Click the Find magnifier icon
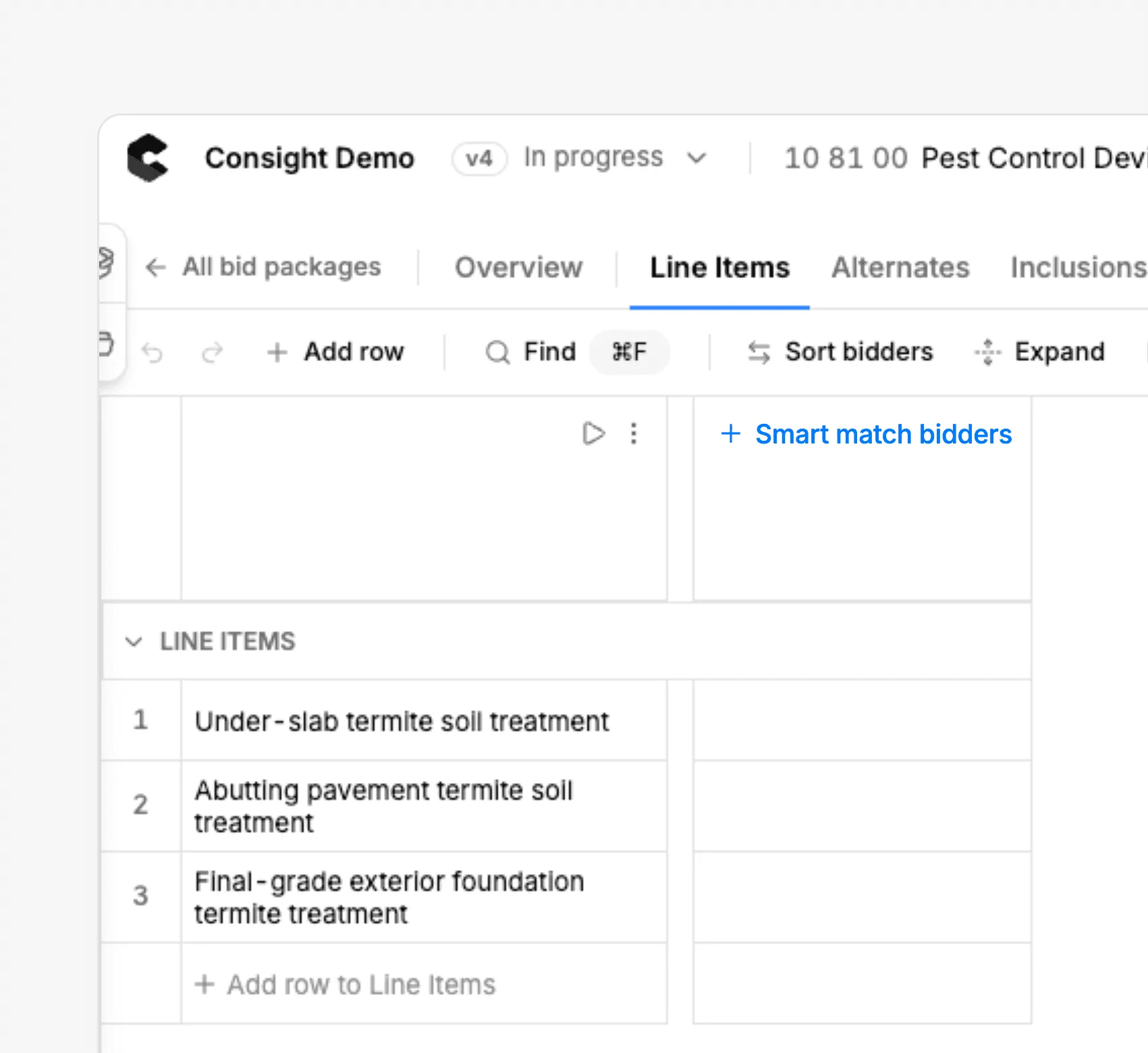 pyautogui.click(x=498, y=352)
